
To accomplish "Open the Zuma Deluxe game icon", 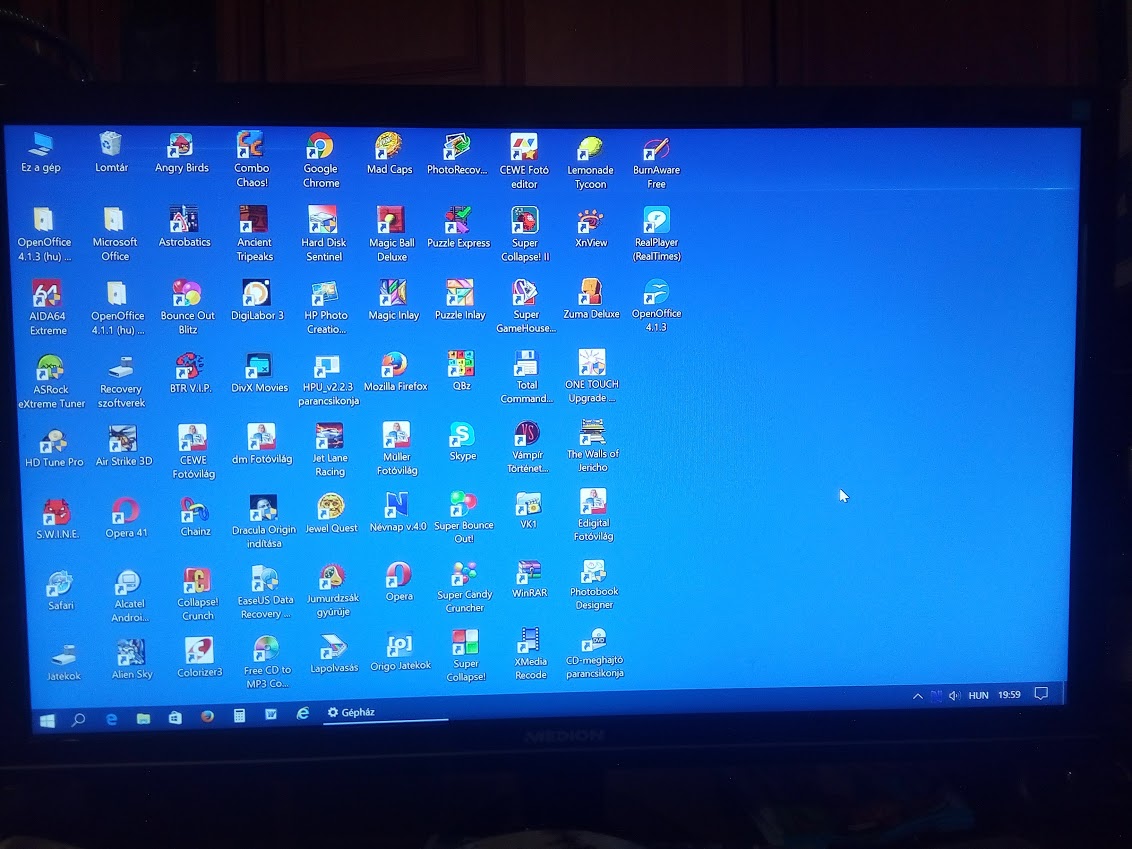I will (591, 299).
